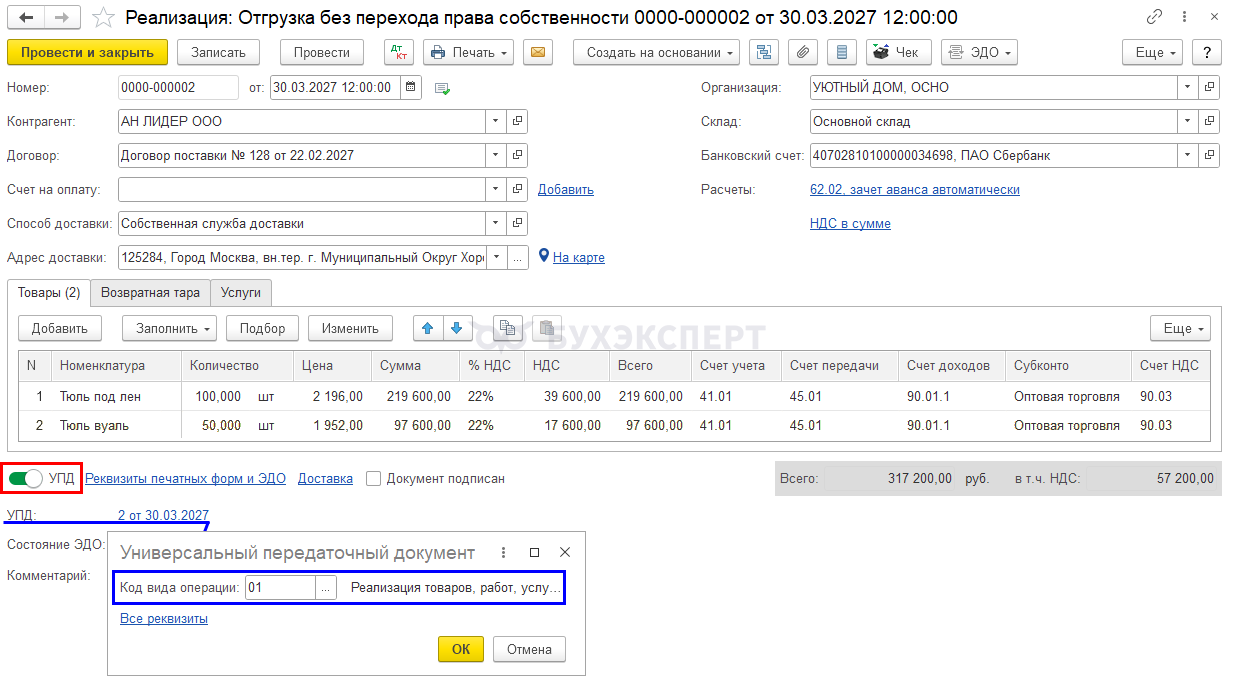Open table Еще menu in goods tab
This screenshot has width=1234, height=676.
click(x=1180, y=328)
